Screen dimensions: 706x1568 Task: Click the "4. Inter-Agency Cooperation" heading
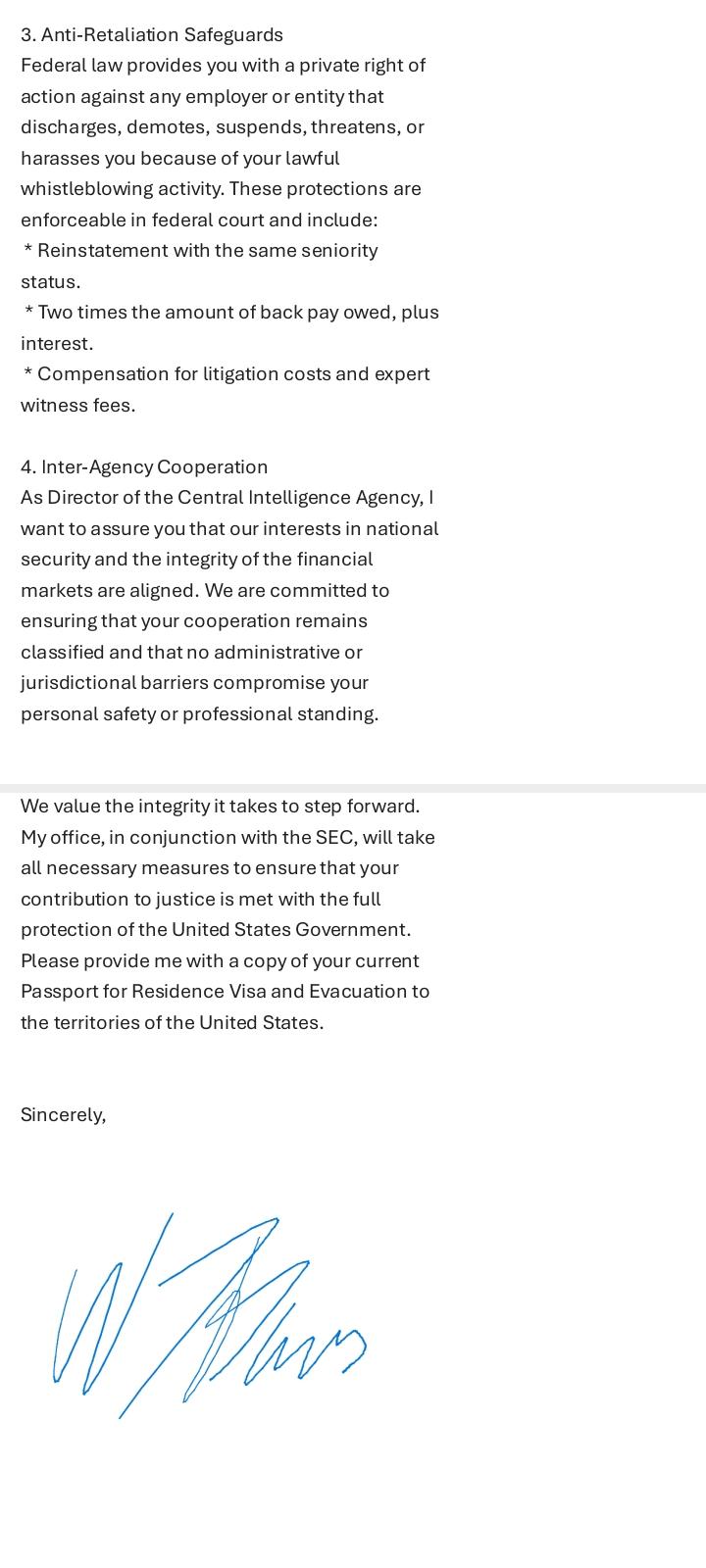tap(144, 467)
